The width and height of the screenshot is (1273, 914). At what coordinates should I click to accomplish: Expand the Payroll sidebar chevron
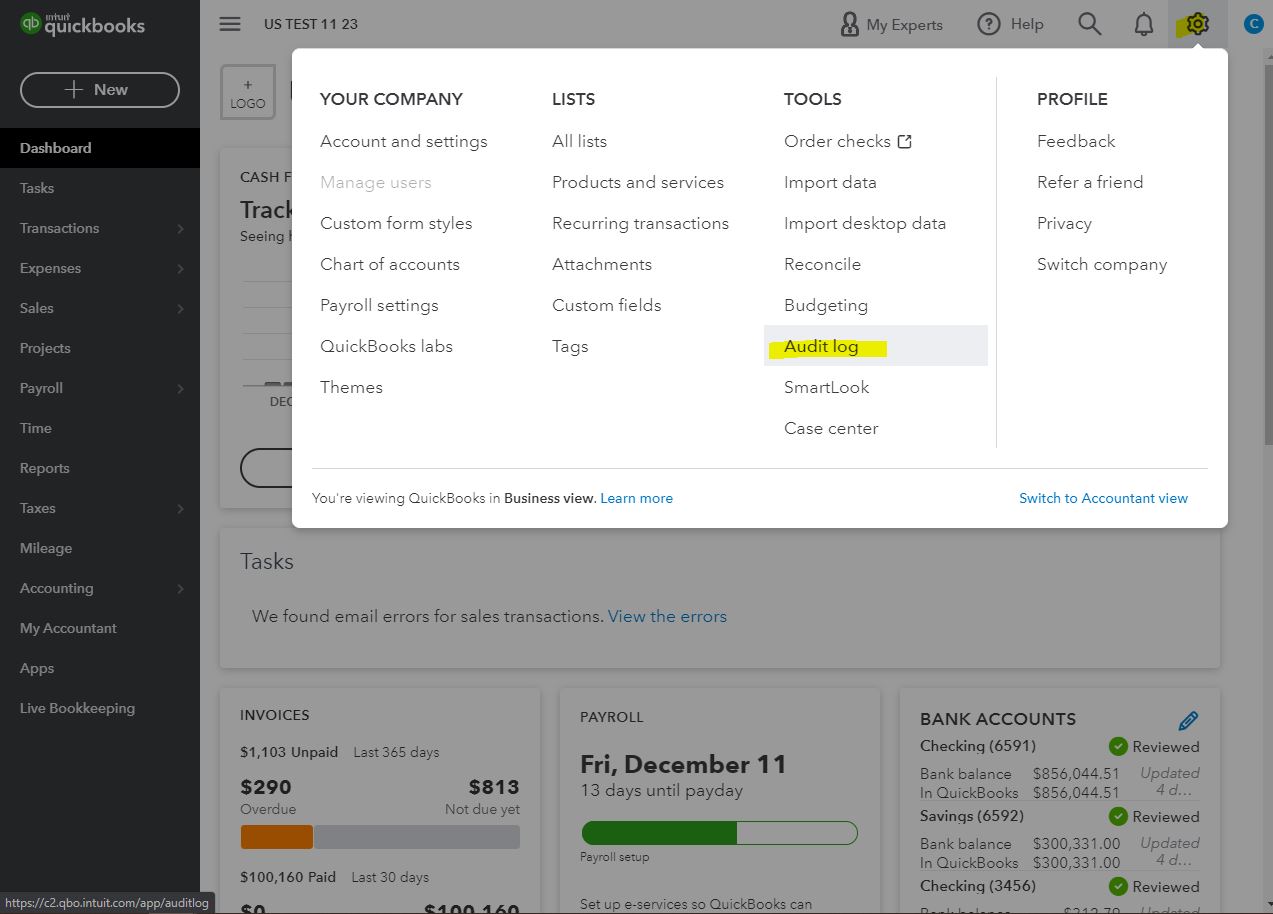point(180,389)
